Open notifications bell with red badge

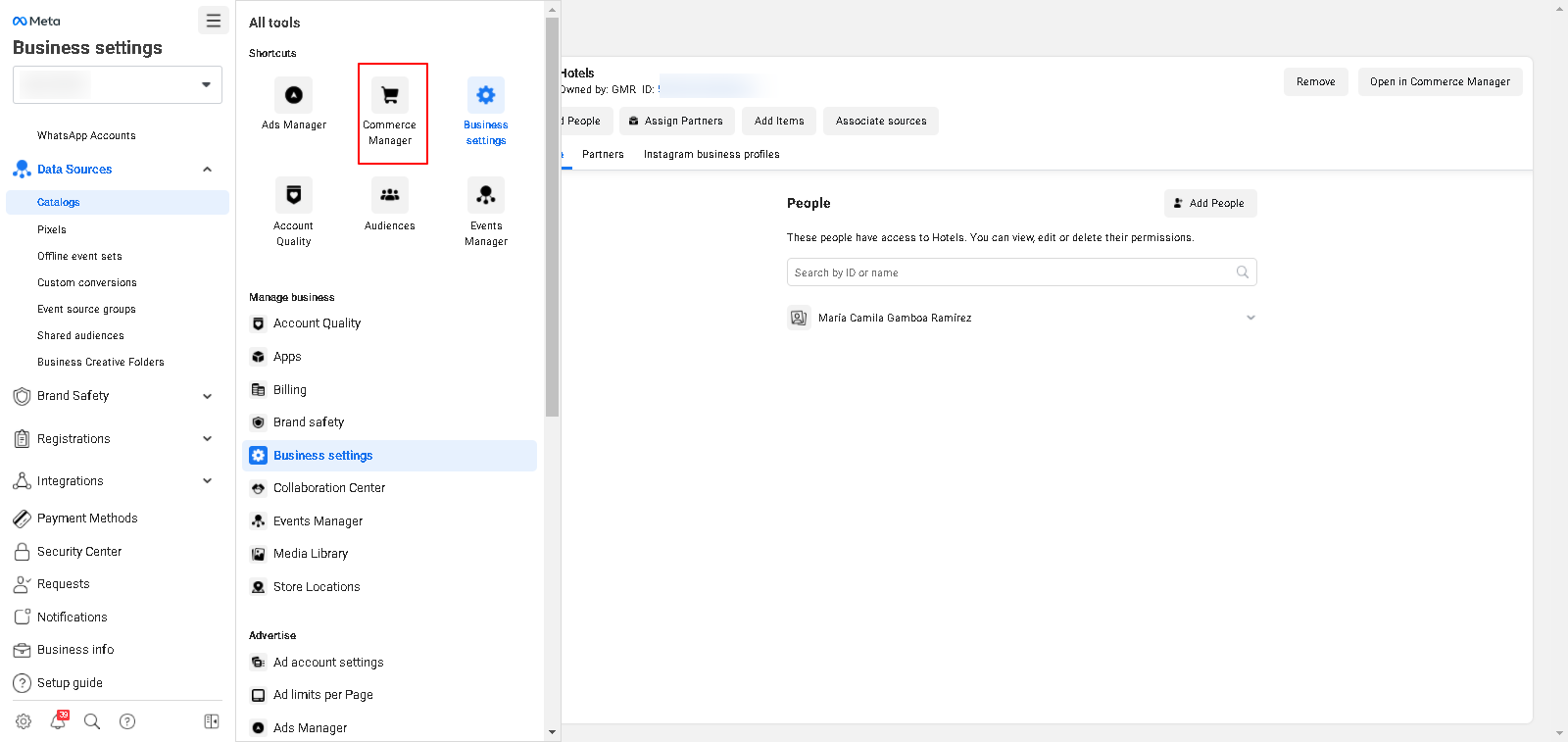pyautogui.click(x=59, y=720)
